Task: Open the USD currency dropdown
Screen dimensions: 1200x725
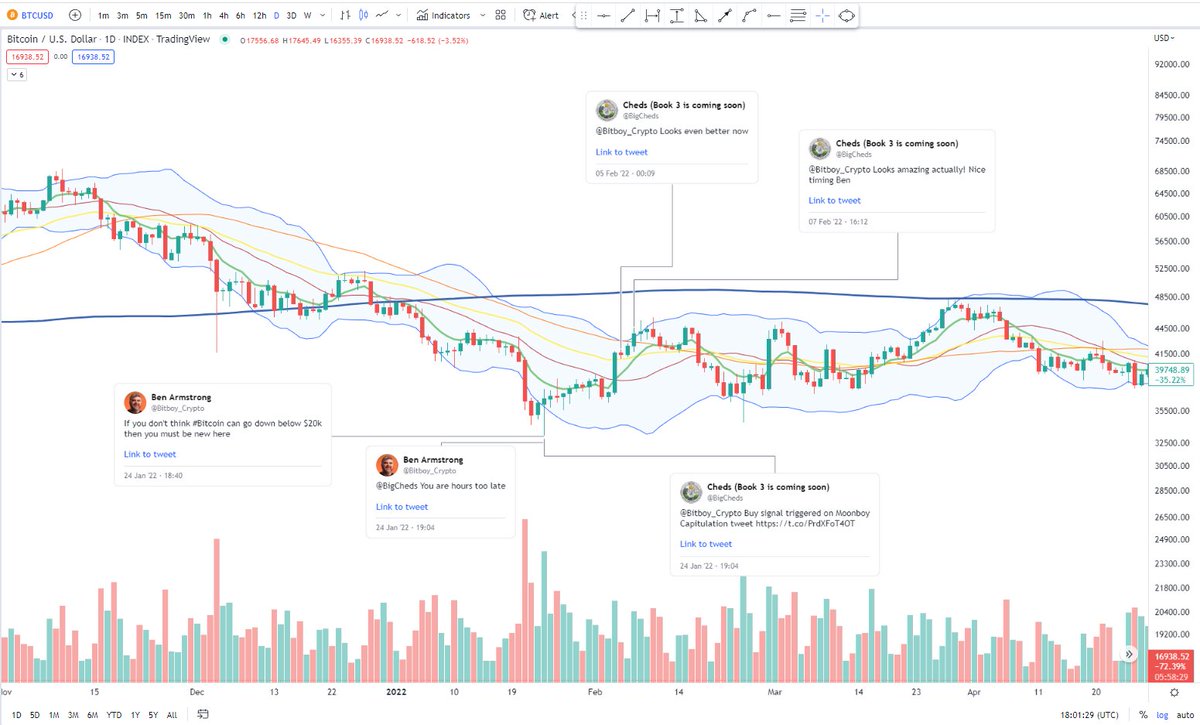Action: click(x=1163, y=38)
